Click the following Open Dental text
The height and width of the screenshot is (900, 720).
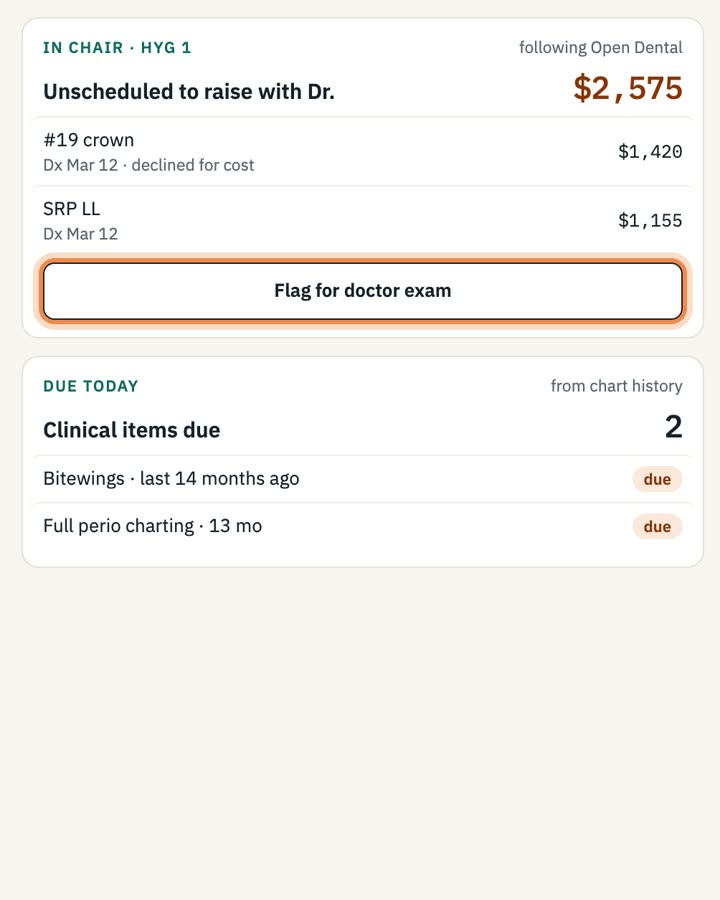pyautogui.click(x=601, y=48)
